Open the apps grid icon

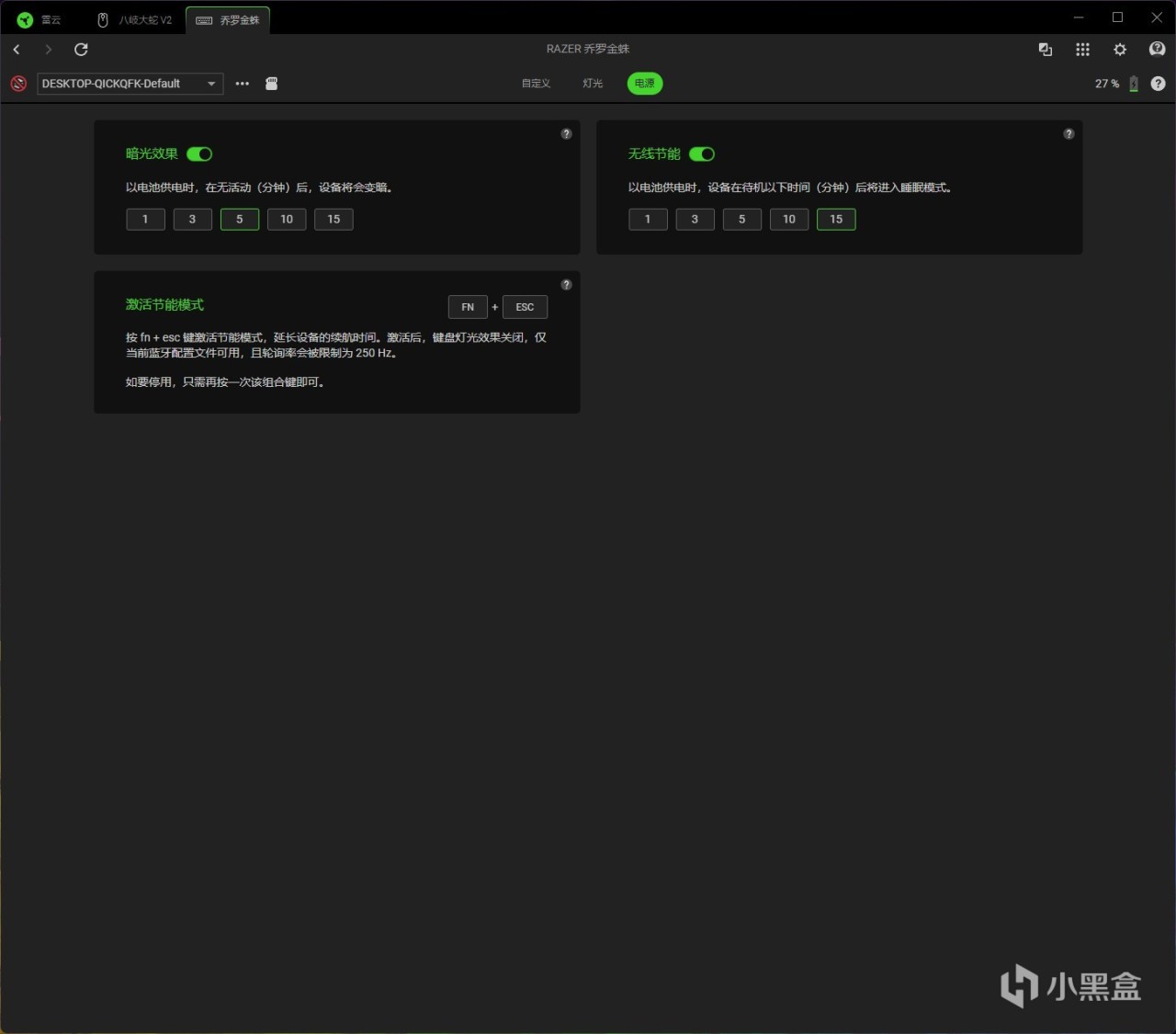coord(1082,50)
